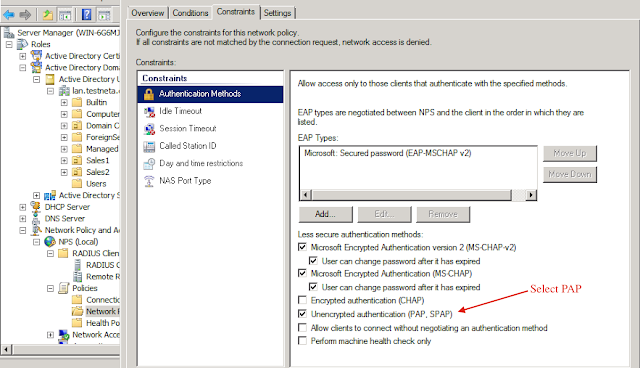Expand the DNS Server node
Viewport: 640px width, 368px height.
point(23,219)
